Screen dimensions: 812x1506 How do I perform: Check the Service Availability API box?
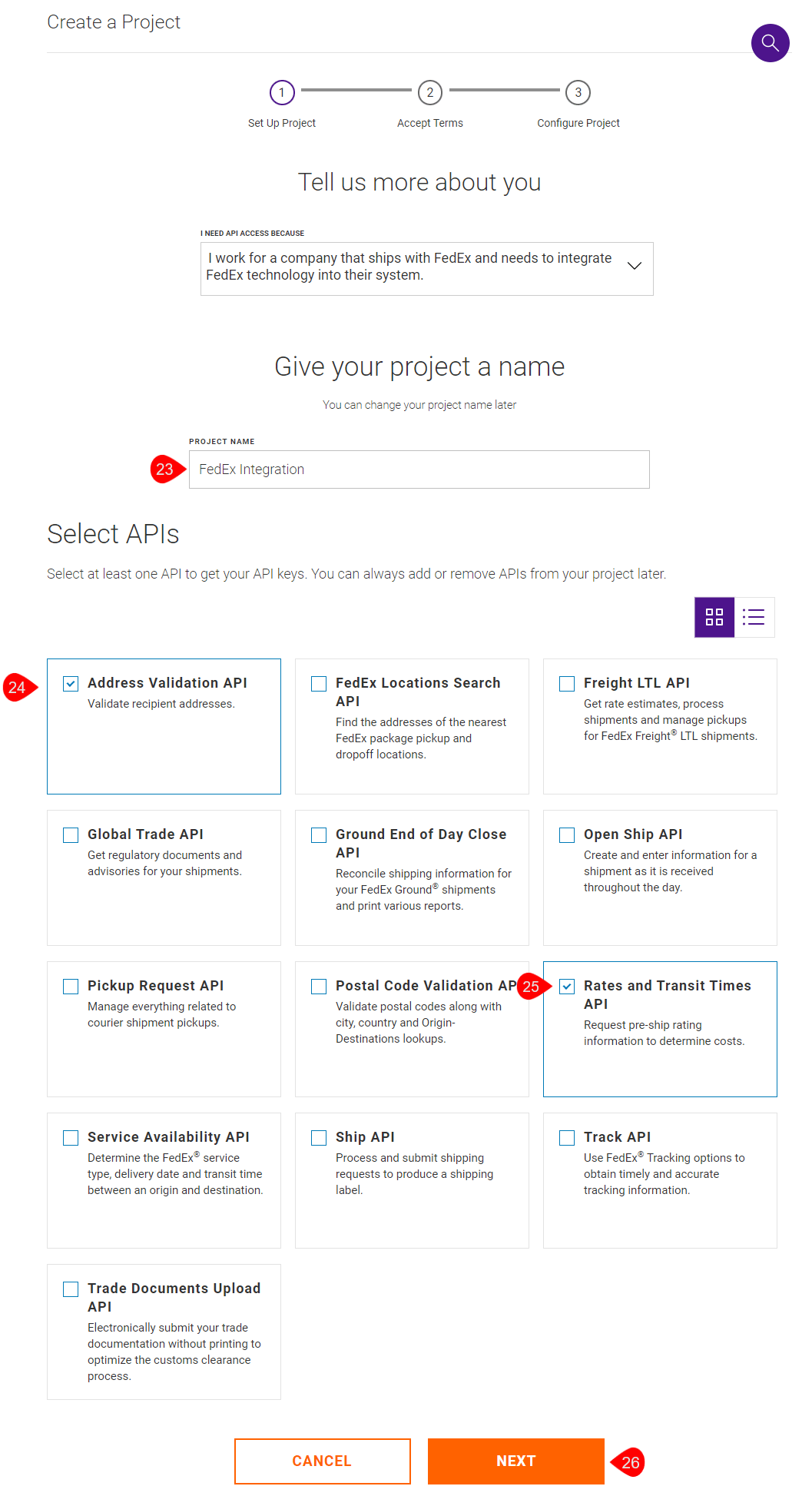pyautogui.click(x=71, y=1138)
